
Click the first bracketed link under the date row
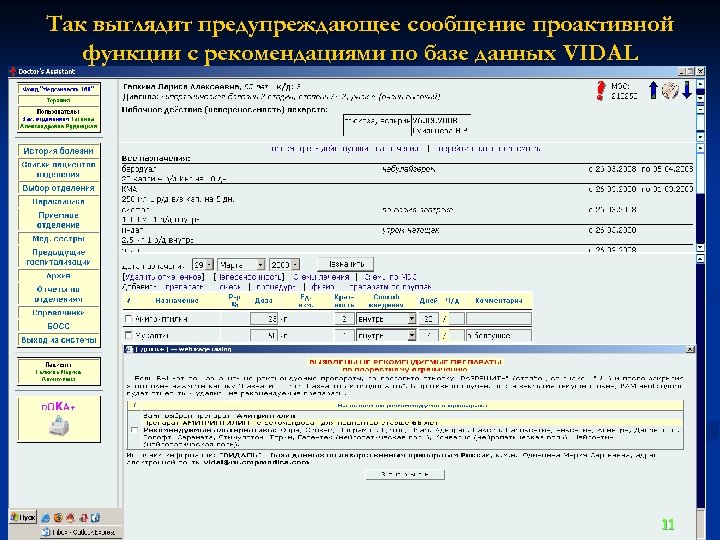[x=163, y=277]
